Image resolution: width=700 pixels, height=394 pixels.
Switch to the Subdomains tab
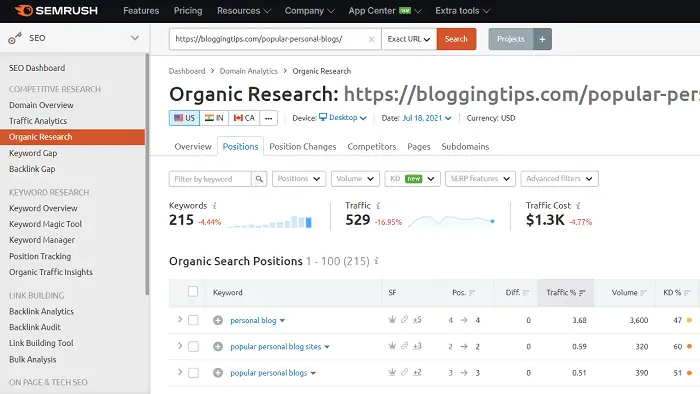point(465,147)
